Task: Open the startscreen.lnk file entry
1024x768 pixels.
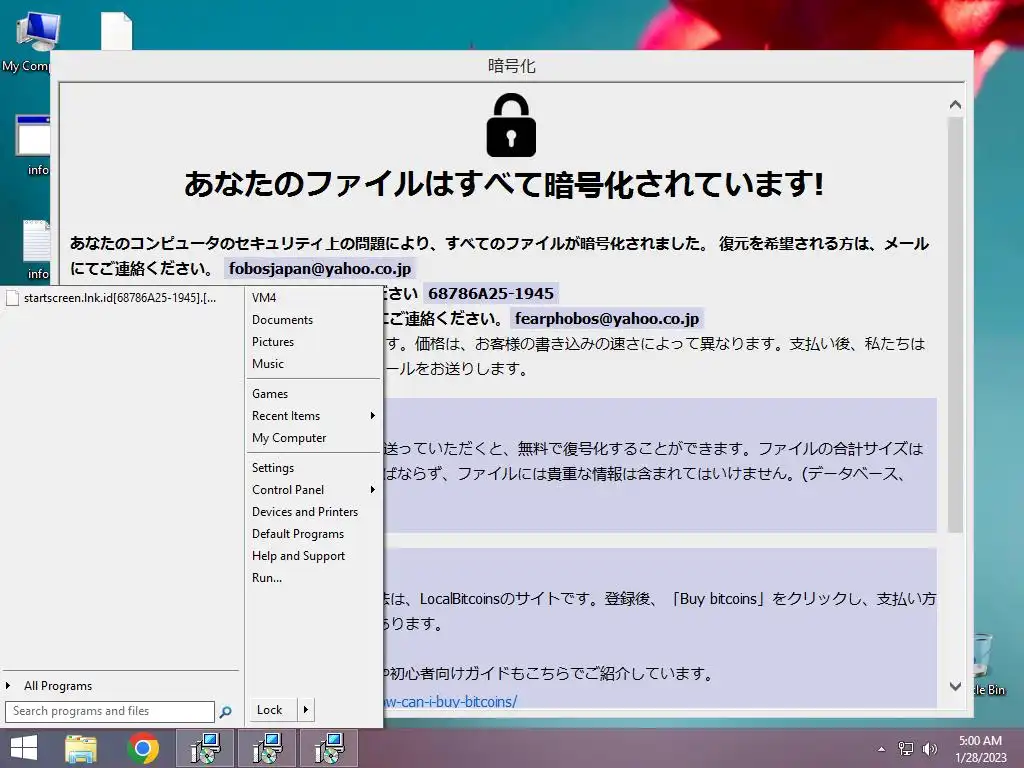Action: pos(121,298)
